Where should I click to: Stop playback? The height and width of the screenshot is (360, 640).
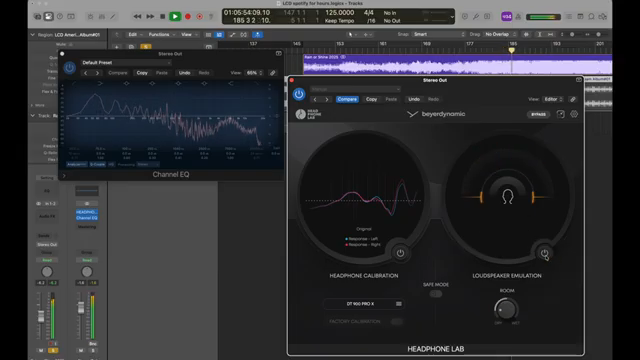(x=162, y=17)
